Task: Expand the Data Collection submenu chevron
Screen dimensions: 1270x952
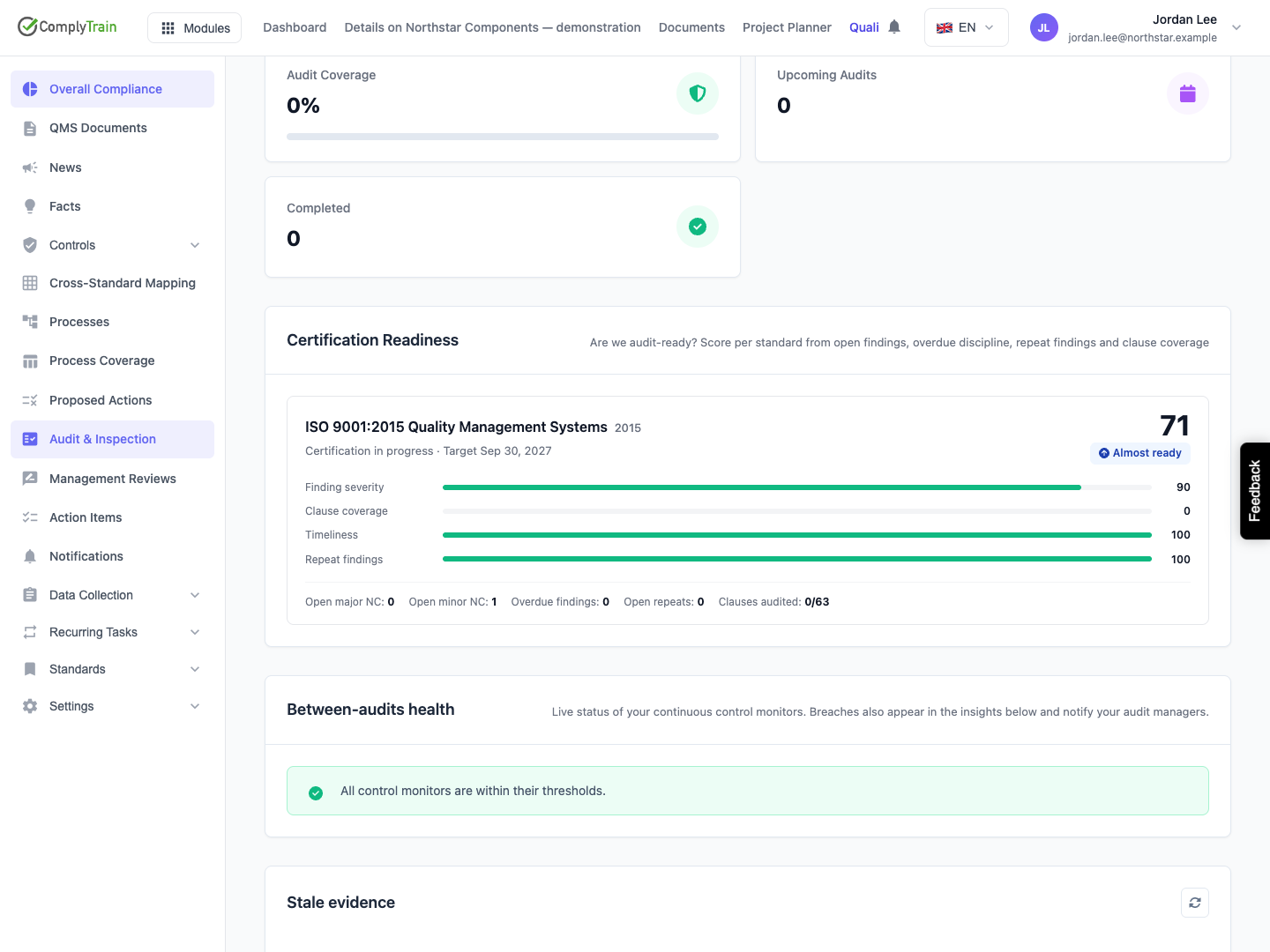Action: pos(195,595)
